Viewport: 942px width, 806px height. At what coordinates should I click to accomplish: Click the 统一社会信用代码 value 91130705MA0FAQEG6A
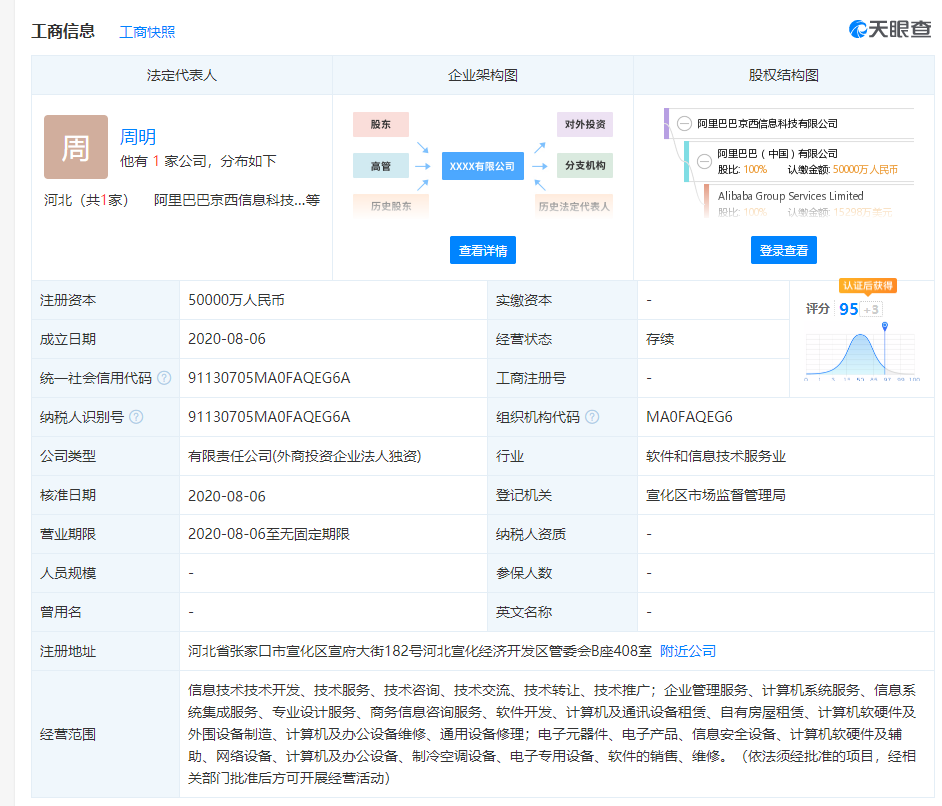(x=269, y=378)
